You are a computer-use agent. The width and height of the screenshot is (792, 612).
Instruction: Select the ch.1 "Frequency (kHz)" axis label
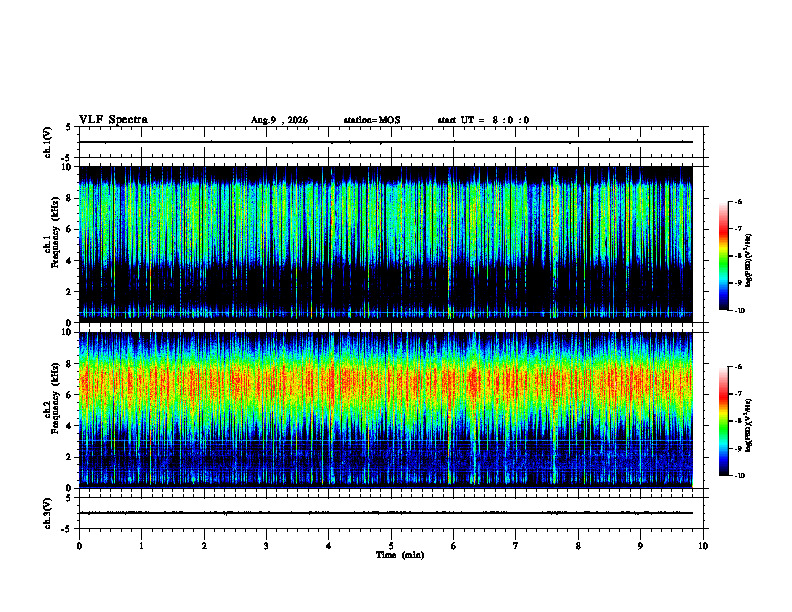[55, 232]
